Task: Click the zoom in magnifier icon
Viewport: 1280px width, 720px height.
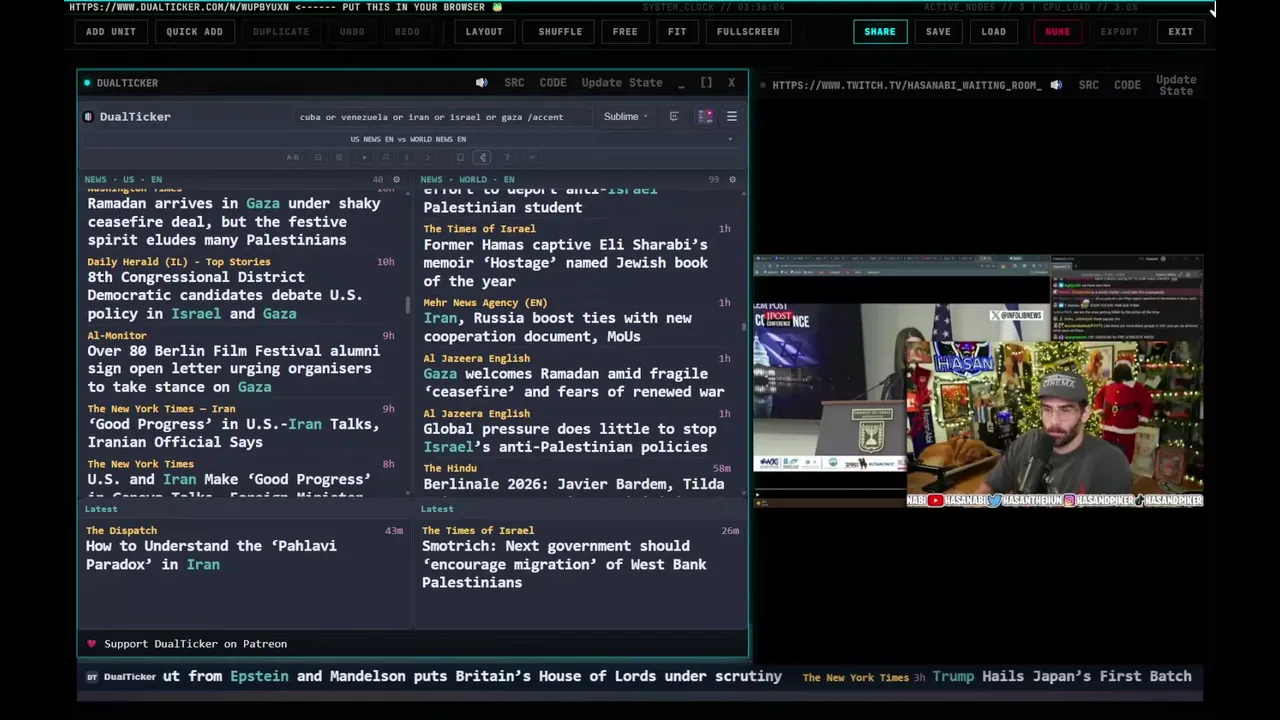Action: [x=339, y=157]
